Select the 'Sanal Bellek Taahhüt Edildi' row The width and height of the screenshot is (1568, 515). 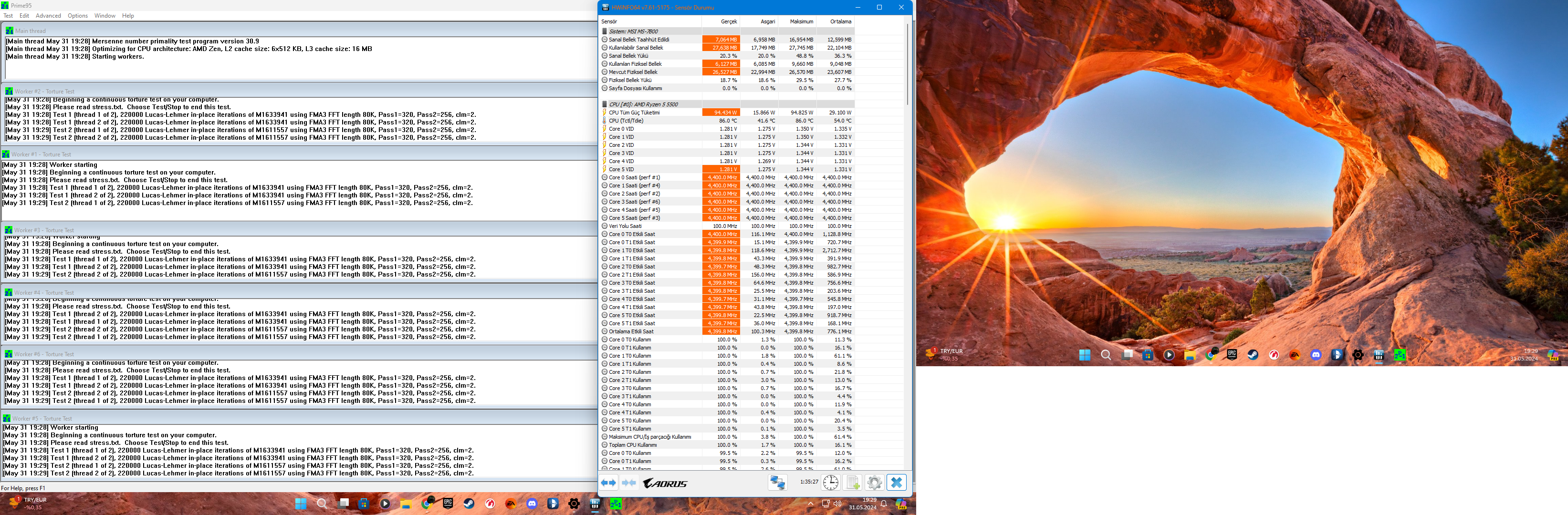727,40
